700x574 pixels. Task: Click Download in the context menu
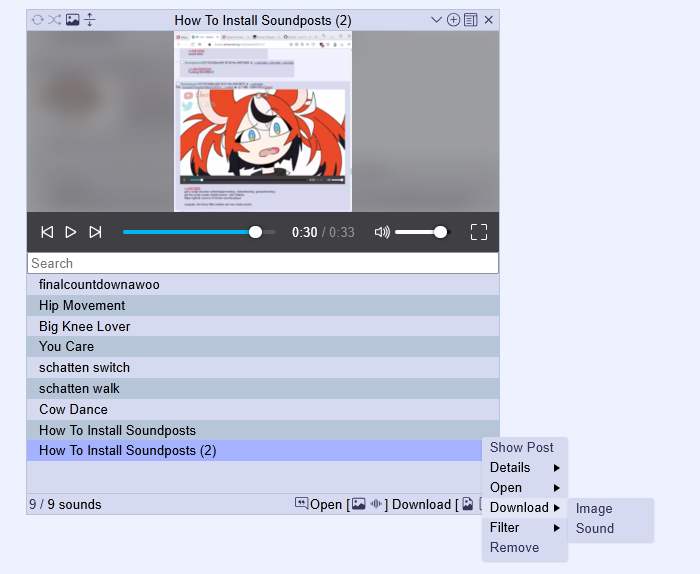(x=525, y=507)
